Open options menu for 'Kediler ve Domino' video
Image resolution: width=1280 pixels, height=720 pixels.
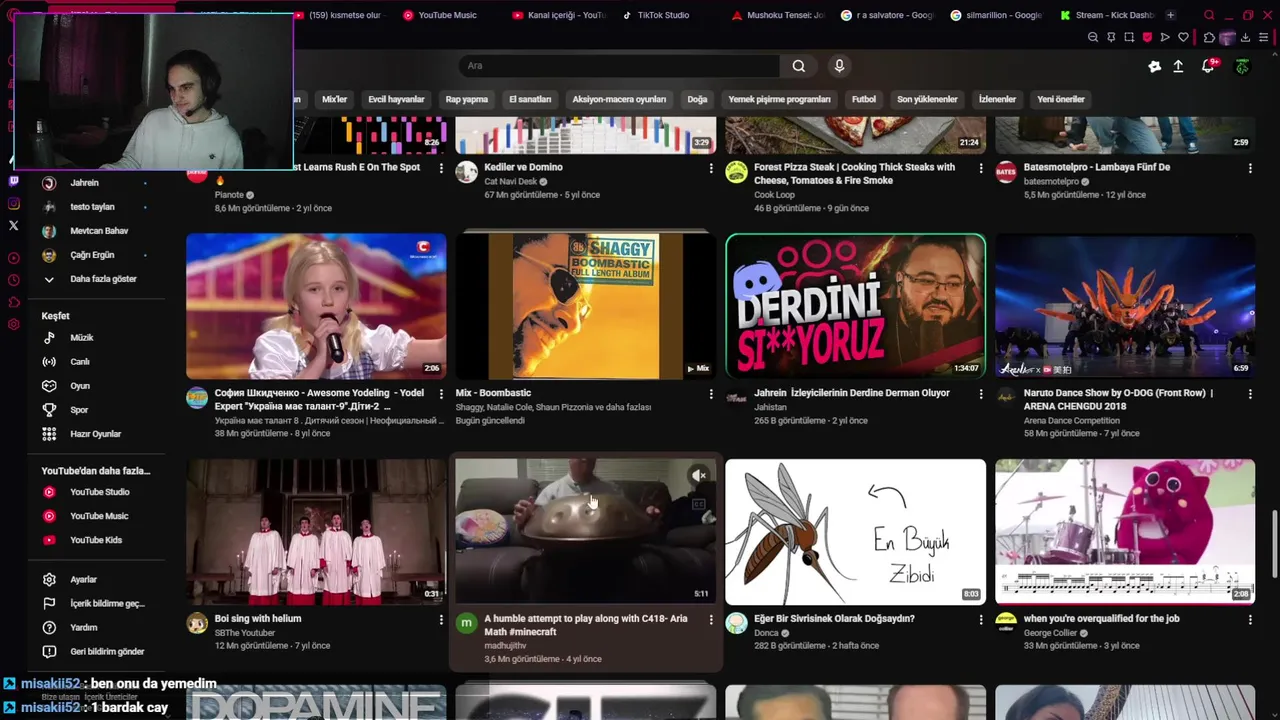[x=711, y=168]
